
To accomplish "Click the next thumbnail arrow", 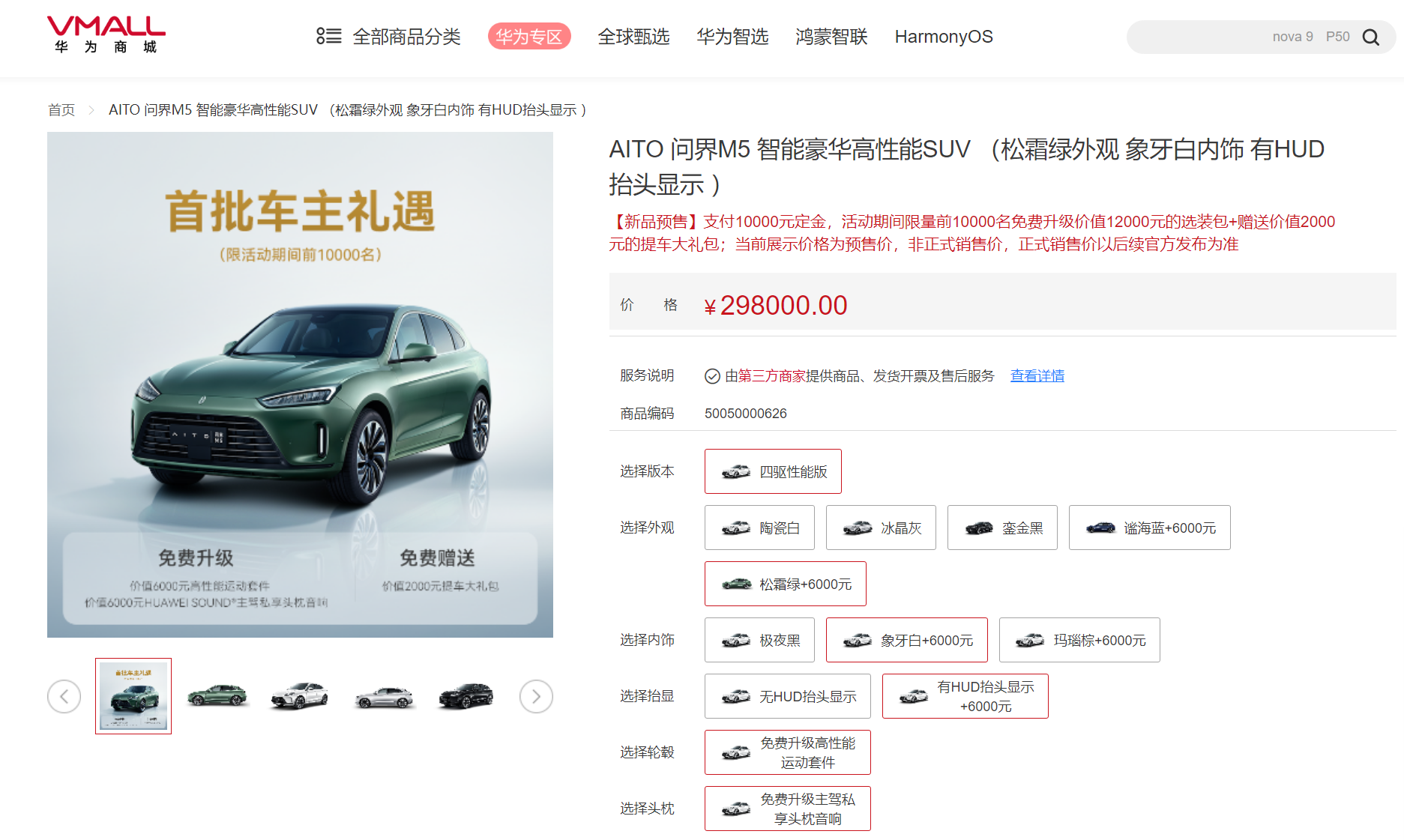I will point(536,696).
